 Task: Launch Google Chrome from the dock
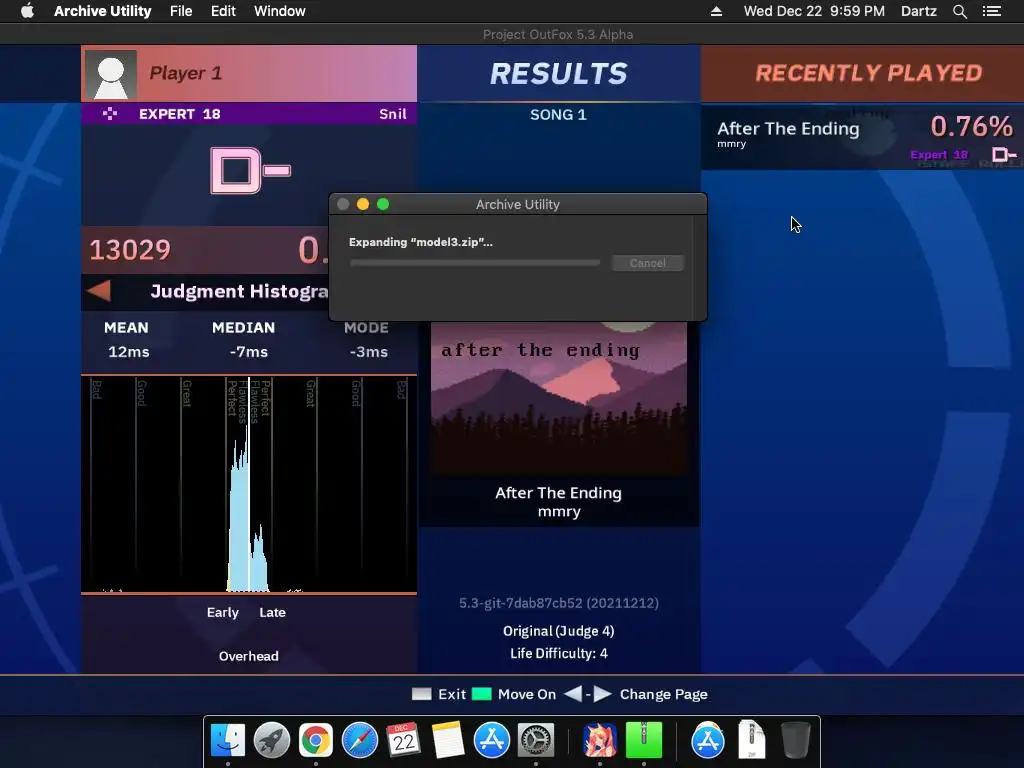click(315, 740)
